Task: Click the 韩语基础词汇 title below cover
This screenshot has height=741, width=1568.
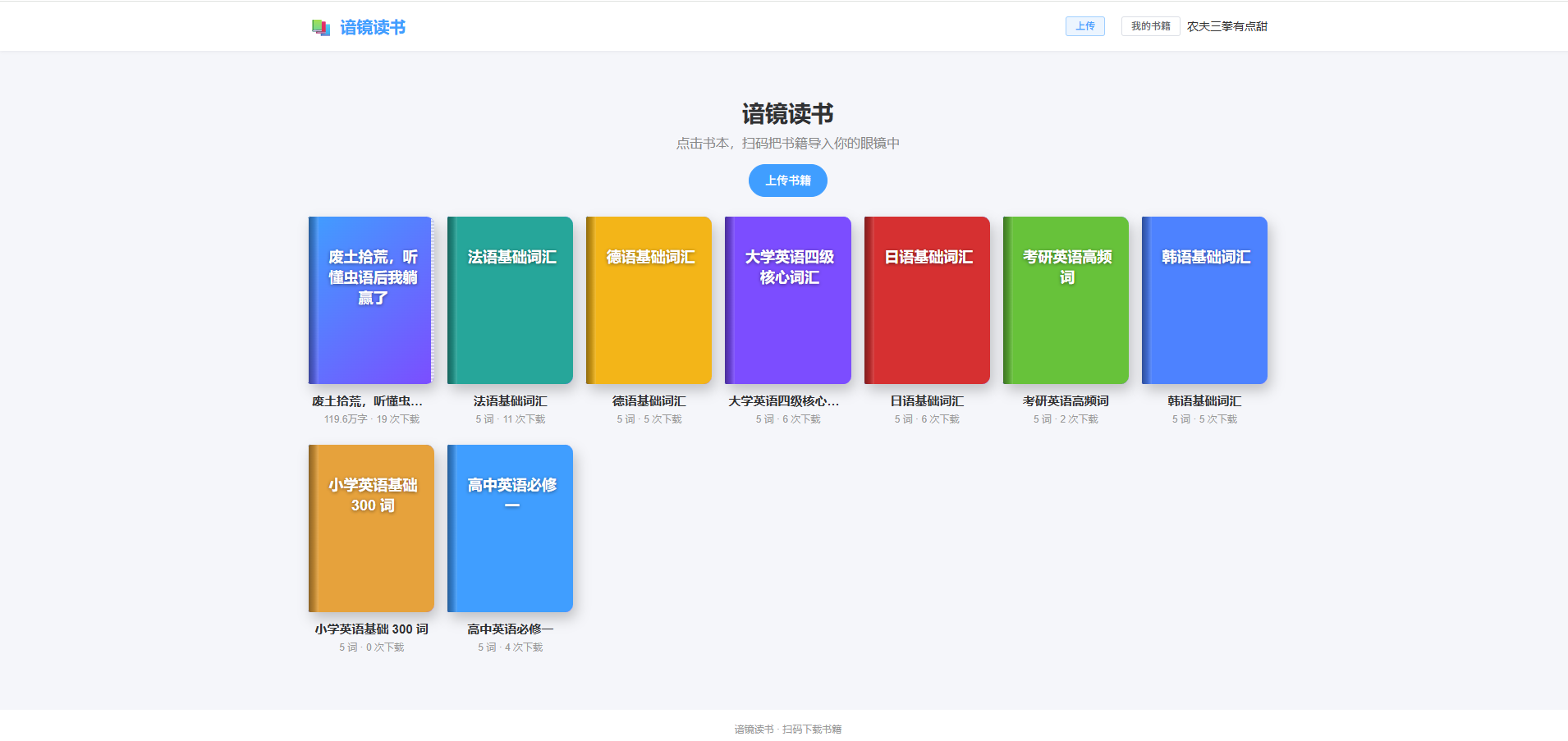Action: 1204,401
